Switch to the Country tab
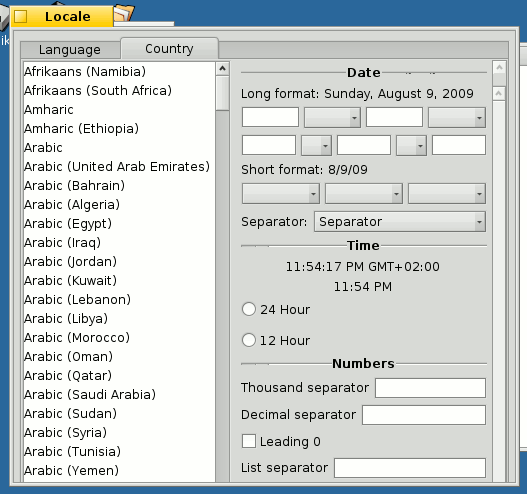The height and width of the screenshot is (494, 527). 169,49
